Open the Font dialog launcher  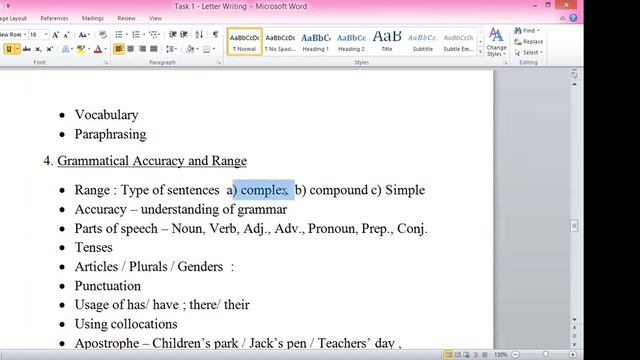[106, 62]
